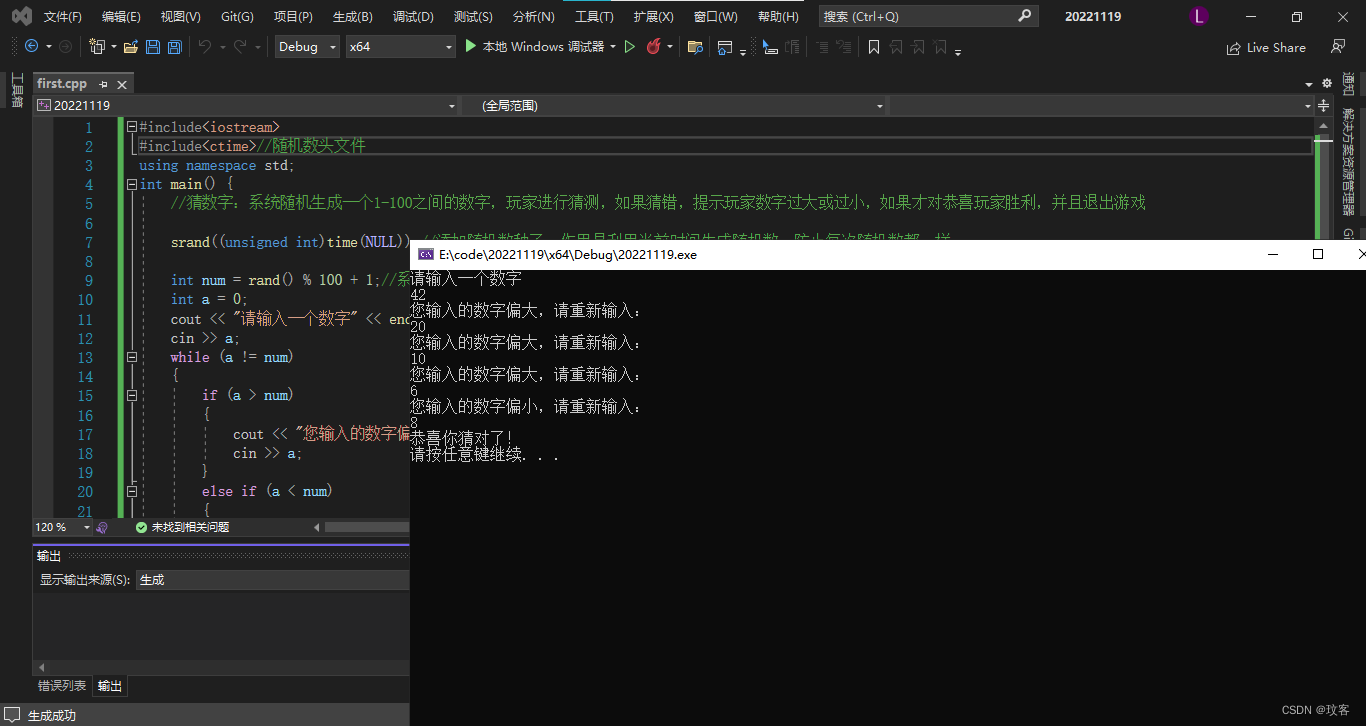Open the Git(G) menu

[237, 17]
